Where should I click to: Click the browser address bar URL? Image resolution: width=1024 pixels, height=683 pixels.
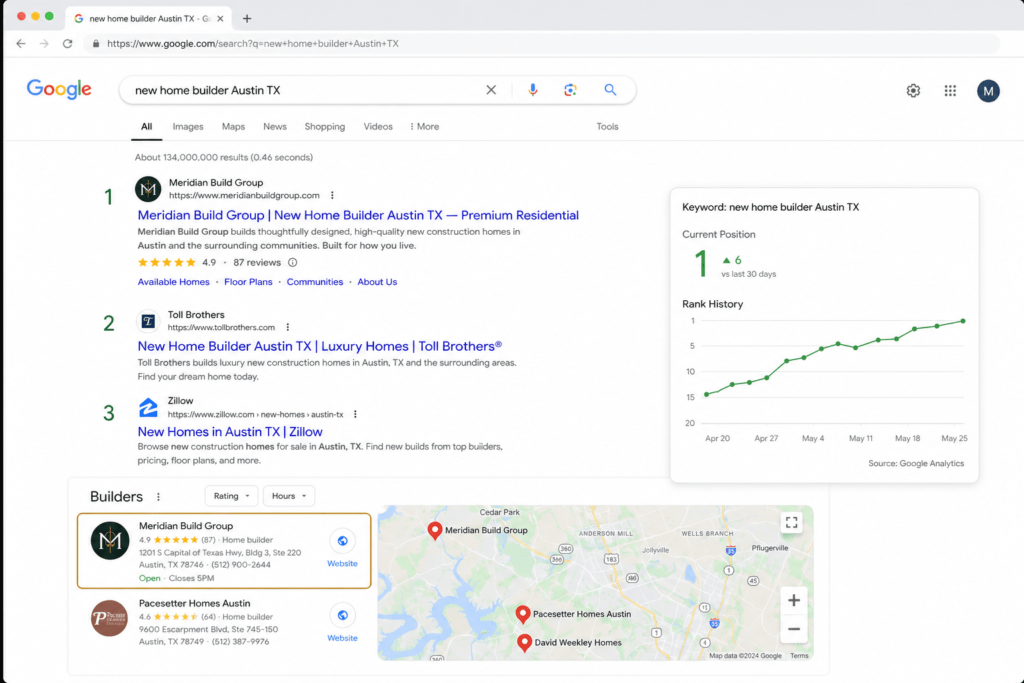253,44
